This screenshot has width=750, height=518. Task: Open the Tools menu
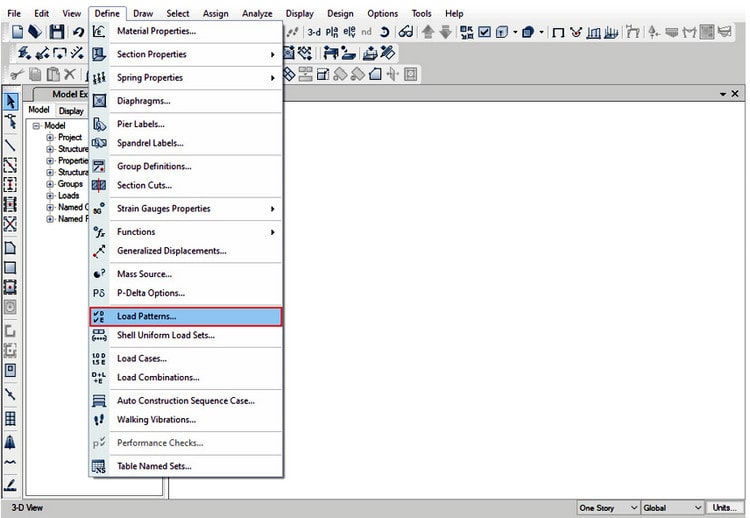(421, 13)
